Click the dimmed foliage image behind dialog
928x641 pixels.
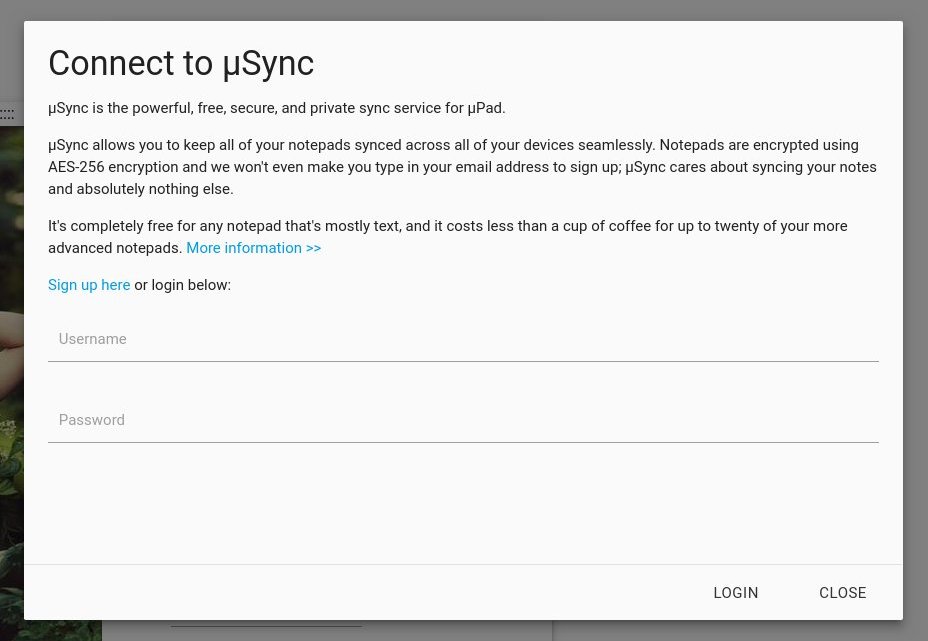(x=11, y=379)
